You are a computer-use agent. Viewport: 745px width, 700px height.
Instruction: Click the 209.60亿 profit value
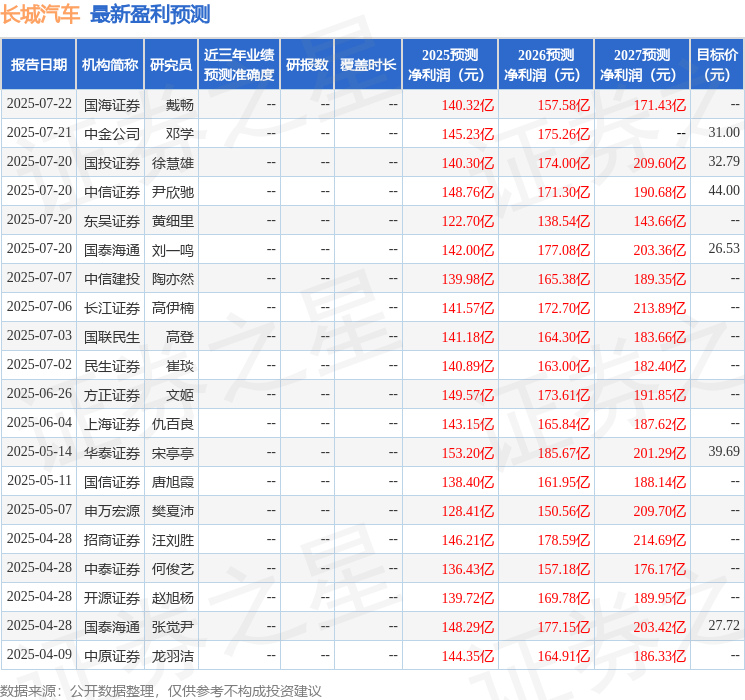659,163
